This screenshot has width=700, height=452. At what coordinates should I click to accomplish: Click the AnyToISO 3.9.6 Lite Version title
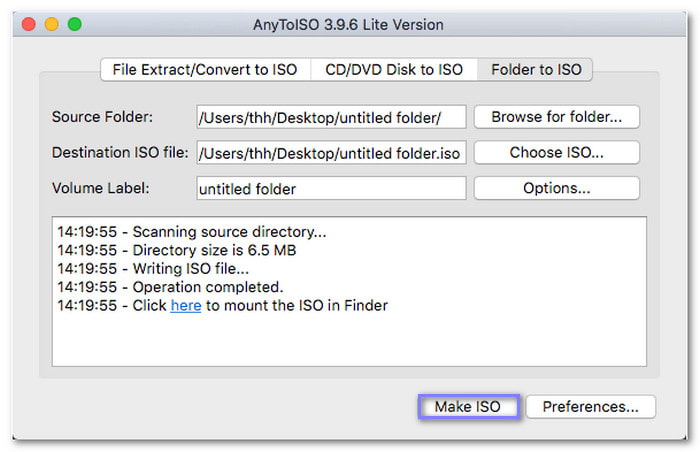(x=348, y=25)
